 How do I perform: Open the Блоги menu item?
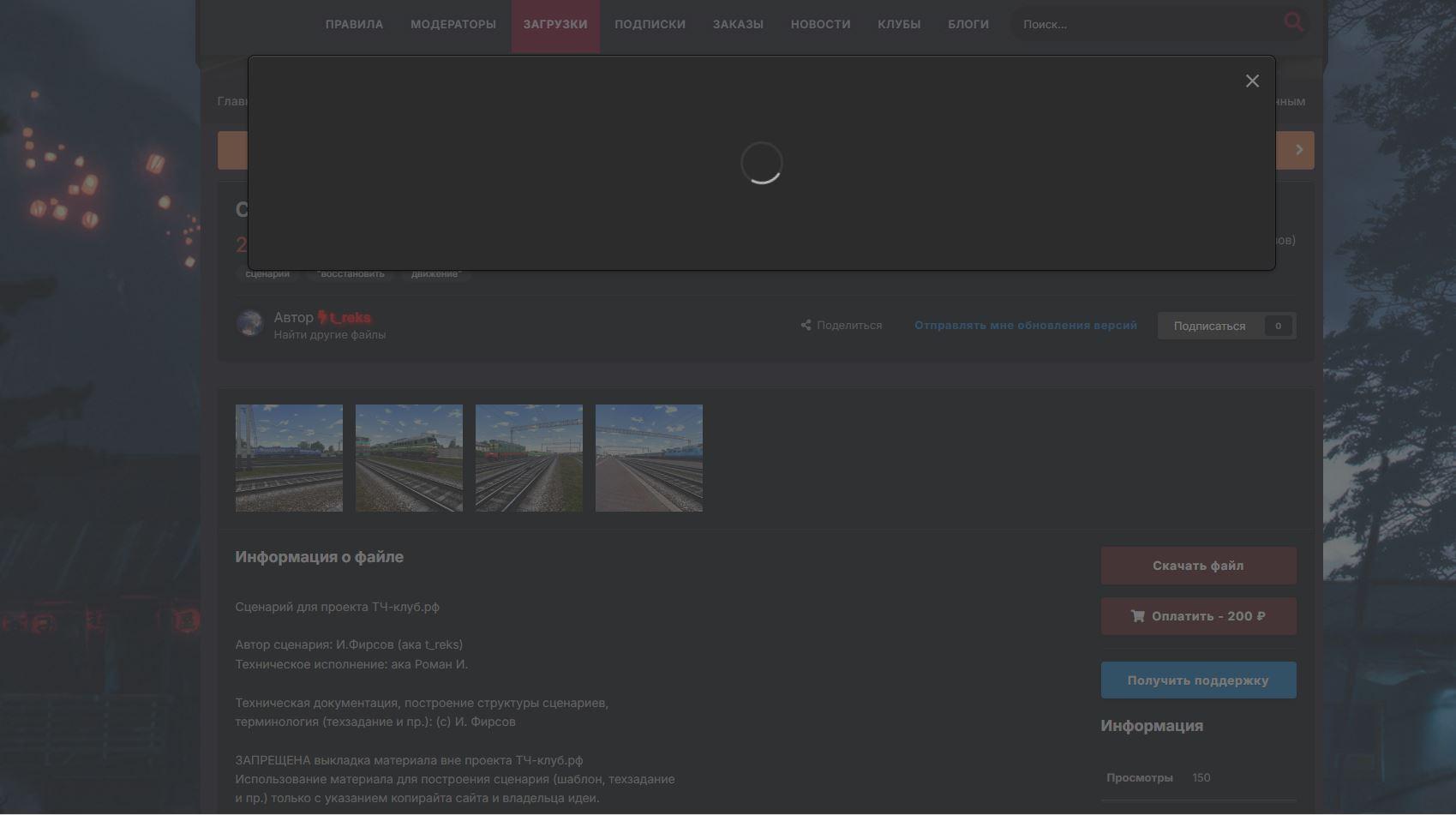[968, 25]
